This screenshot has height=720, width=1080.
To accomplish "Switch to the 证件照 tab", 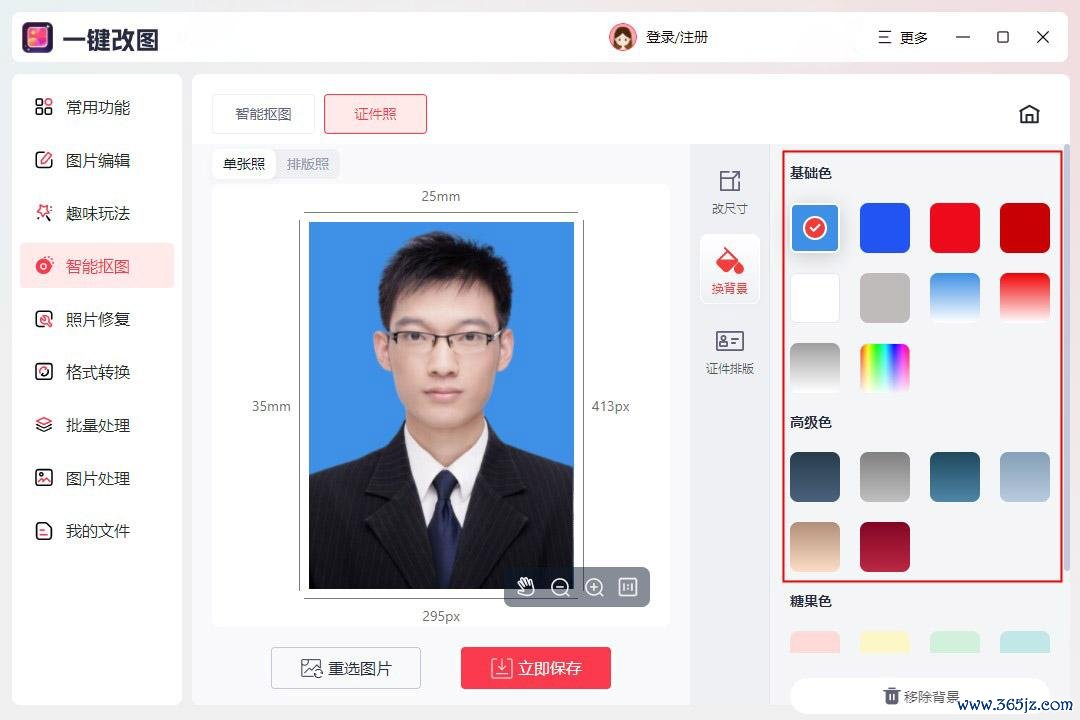I will click(x=375, y=114).
